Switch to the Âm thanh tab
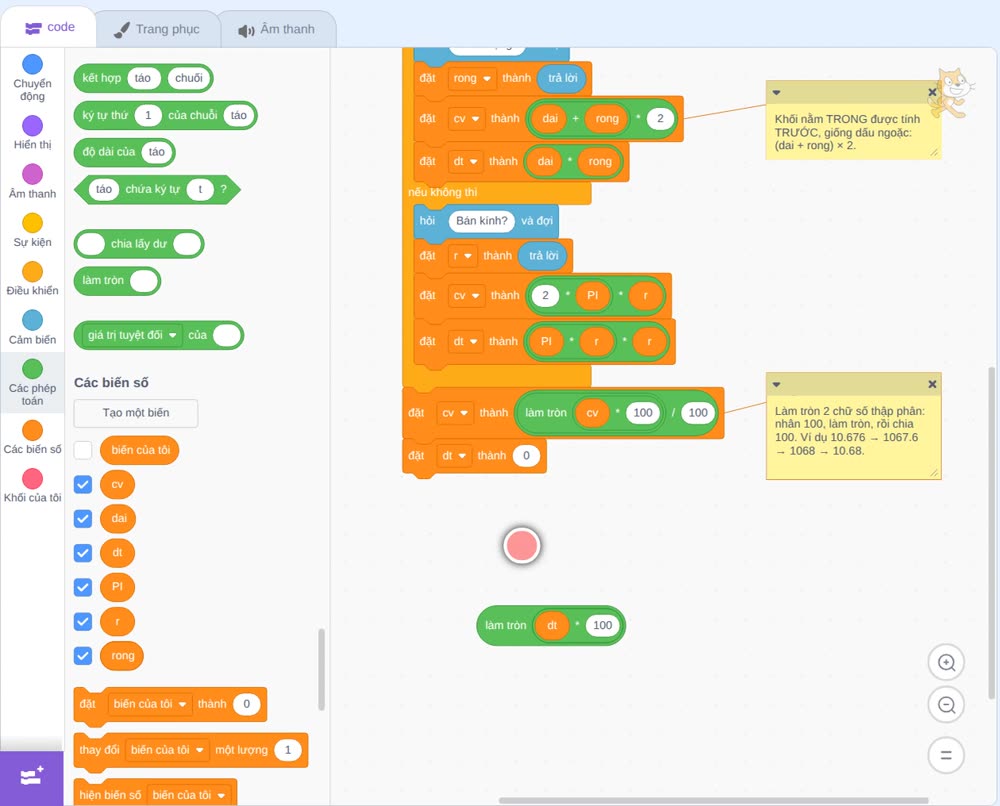This screenshot has height=806, width=1000. pyautogui.click(x=277, y=29)
